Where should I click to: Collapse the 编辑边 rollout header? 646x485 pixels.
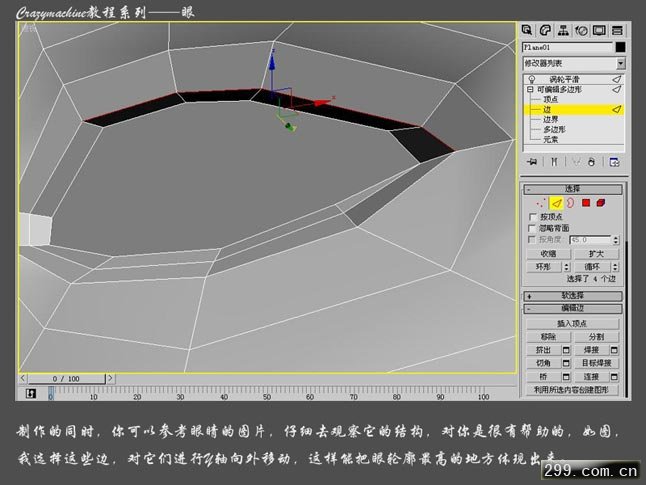tap(573, 308)
